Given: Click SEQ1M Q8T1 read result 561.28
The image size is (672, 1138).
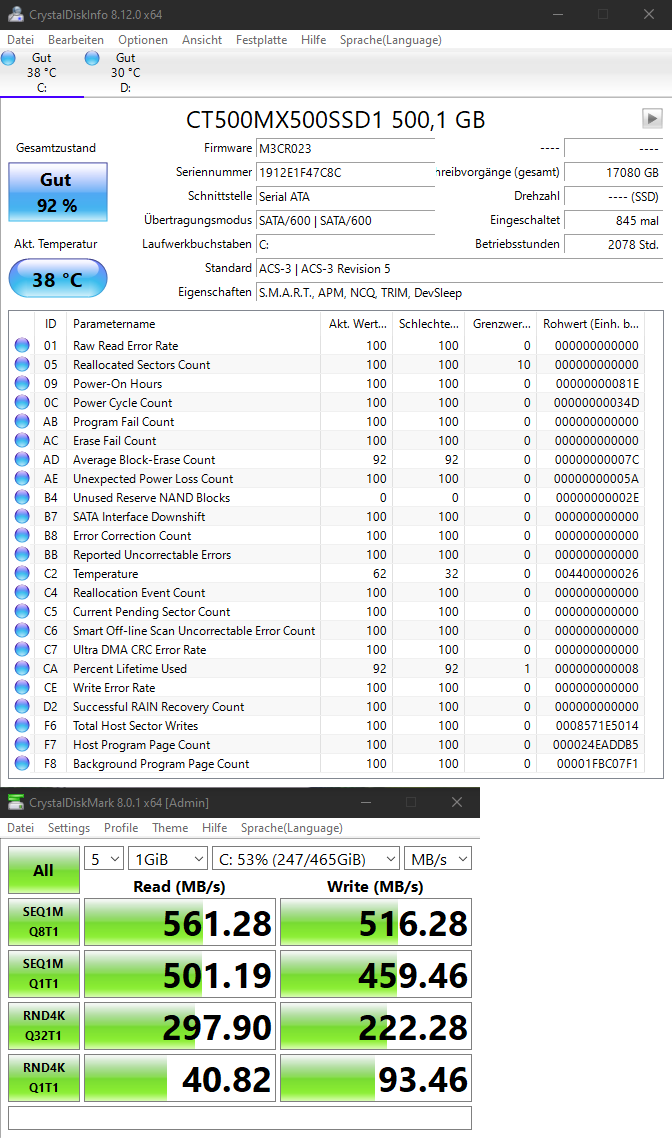Looking at the screenshot, I should [180, 922].
